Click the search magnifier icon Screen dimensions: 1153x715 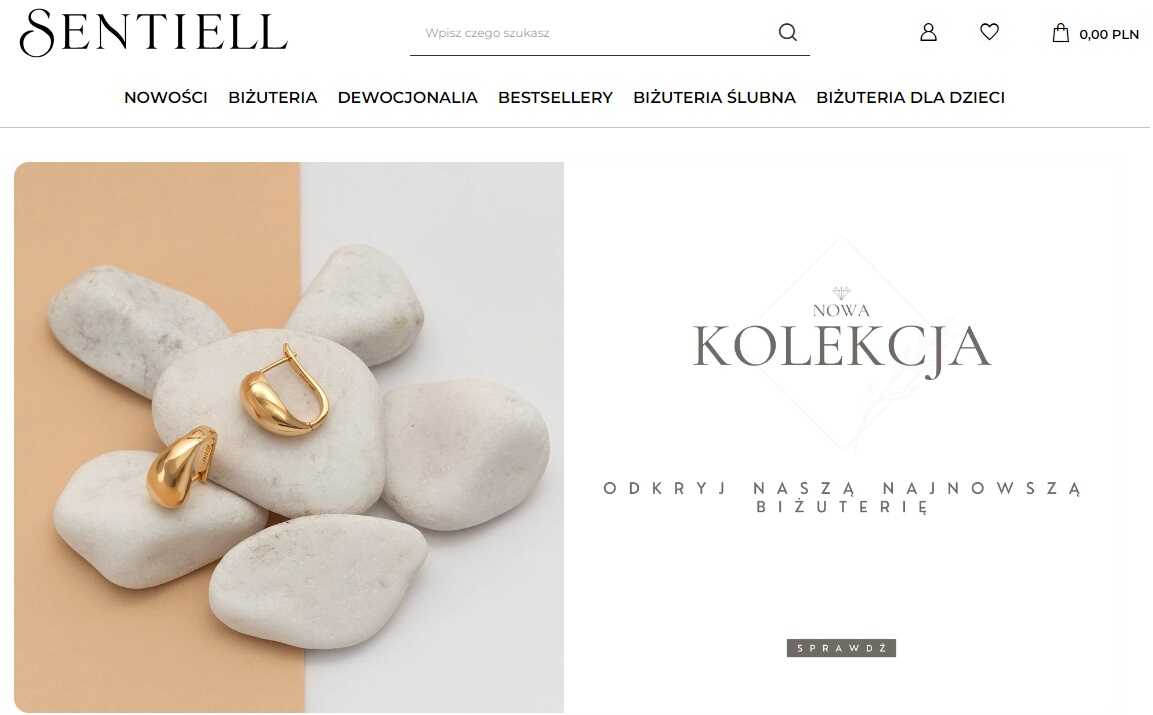788,32
